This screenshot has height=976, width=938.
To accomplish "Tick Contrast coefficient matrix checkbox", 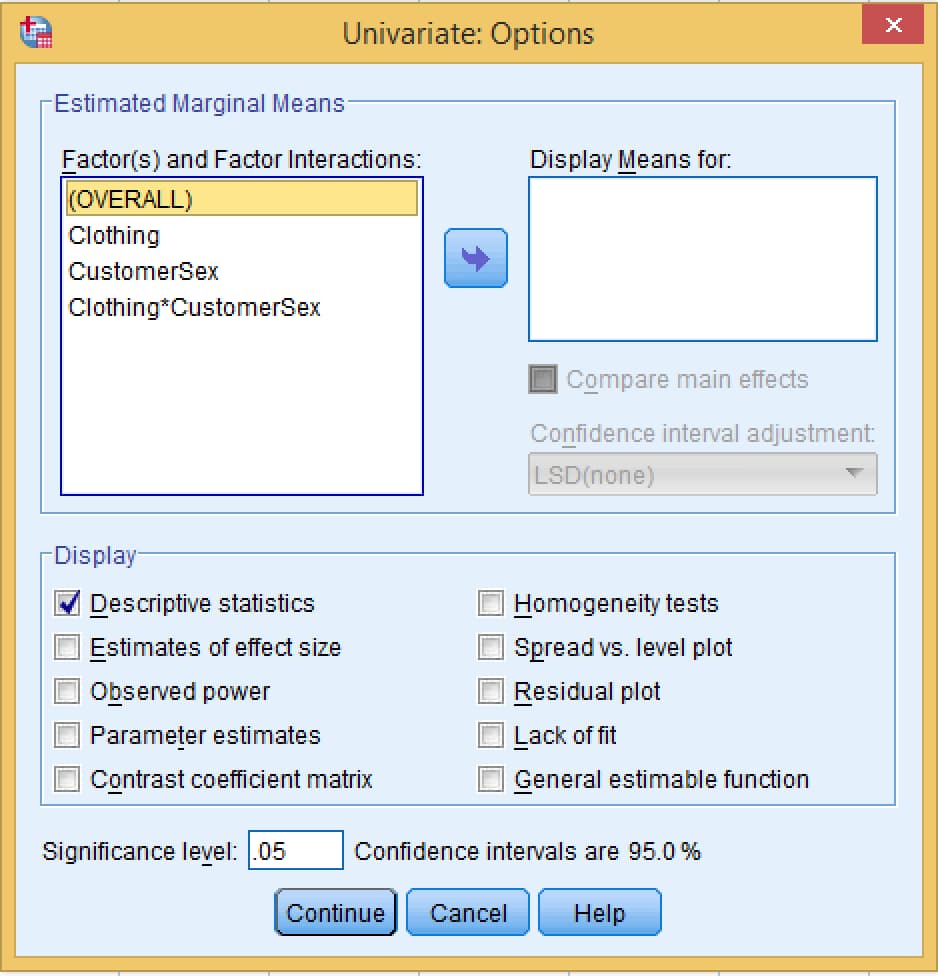I will pos(67,779).
